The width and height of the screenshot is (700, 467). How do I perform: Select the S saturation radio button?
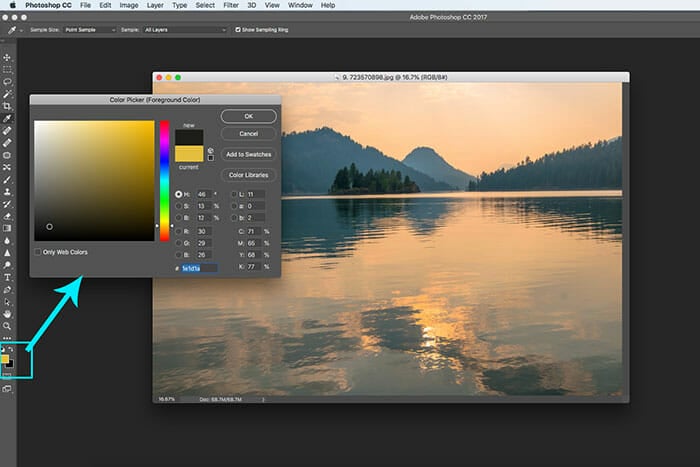click(179, 206)
